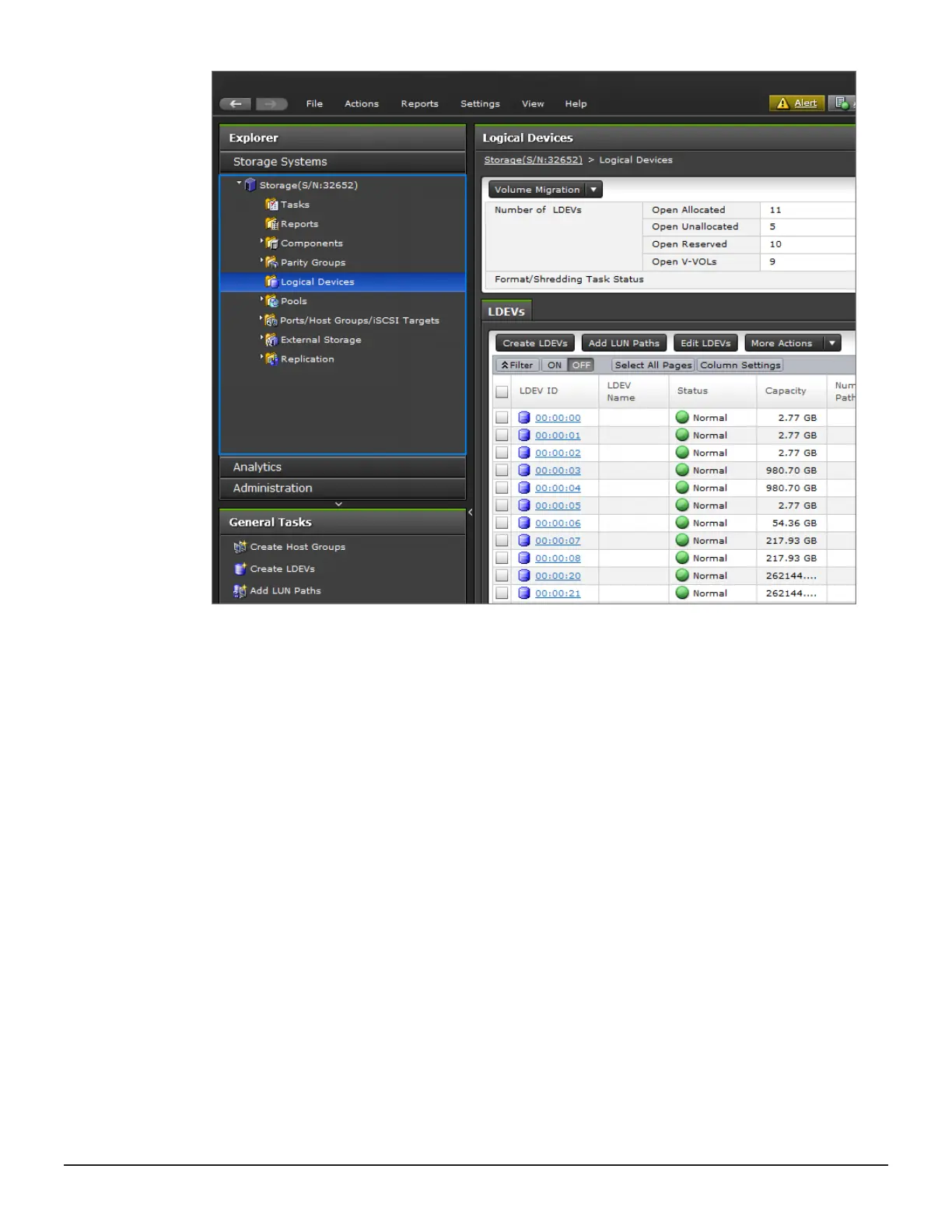This screenshot has height=1232, width=952.
Task: Click the Create LDEVs button above table
Action: [535, 343]
